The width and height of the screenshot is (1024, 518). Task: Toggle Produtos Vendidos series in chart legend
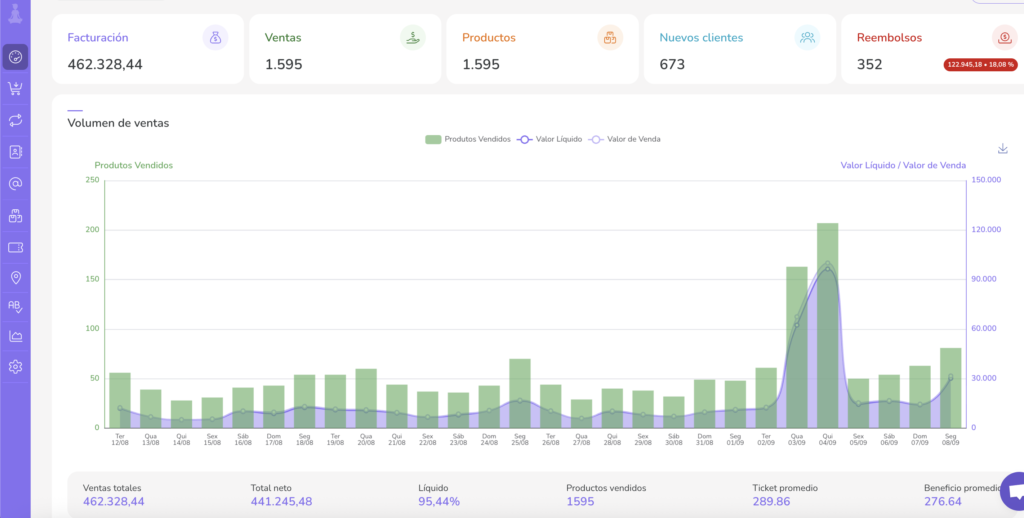[x=467, y=139]
